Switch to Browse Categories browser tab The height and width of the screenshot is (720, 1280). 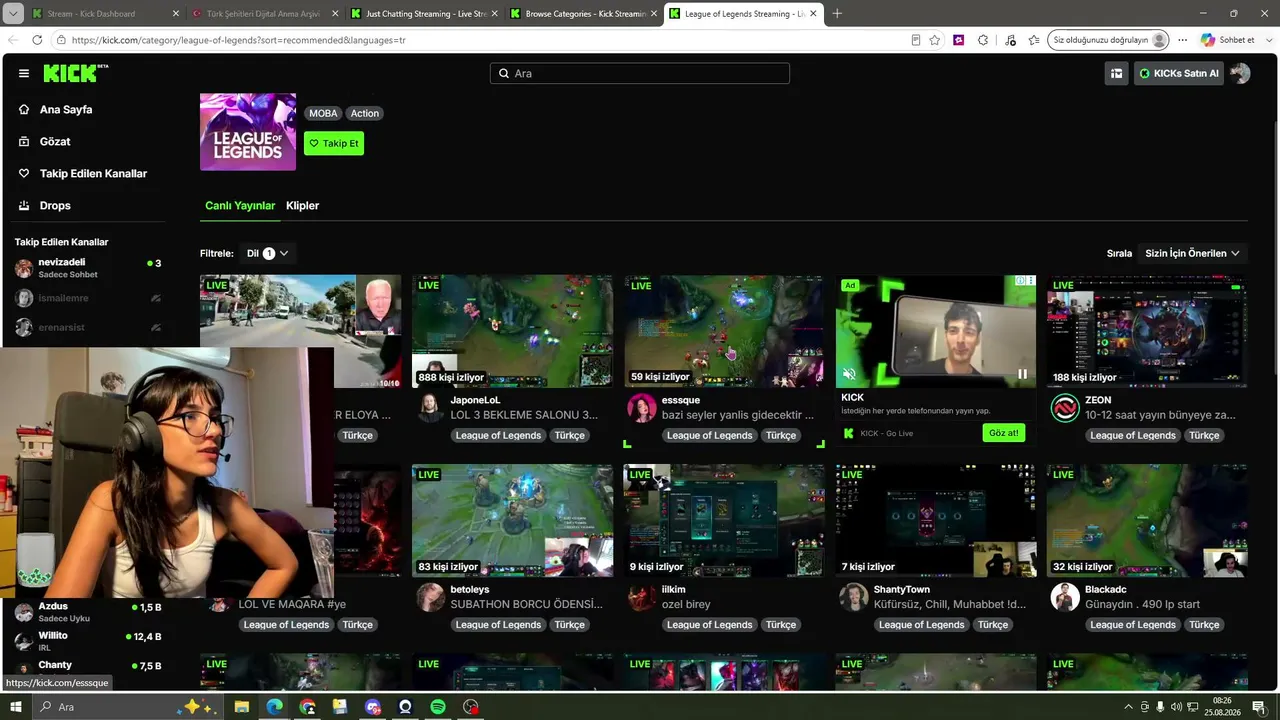pos(584,14)
